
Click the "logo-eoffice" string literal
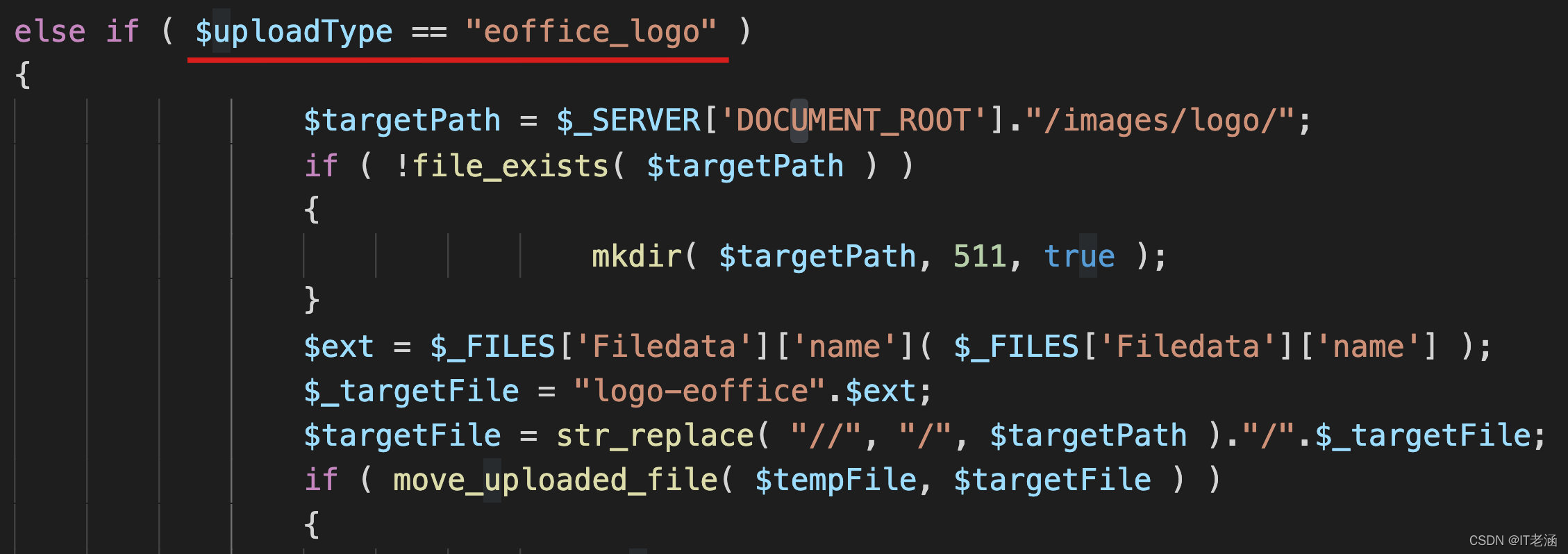click(700, 392)
